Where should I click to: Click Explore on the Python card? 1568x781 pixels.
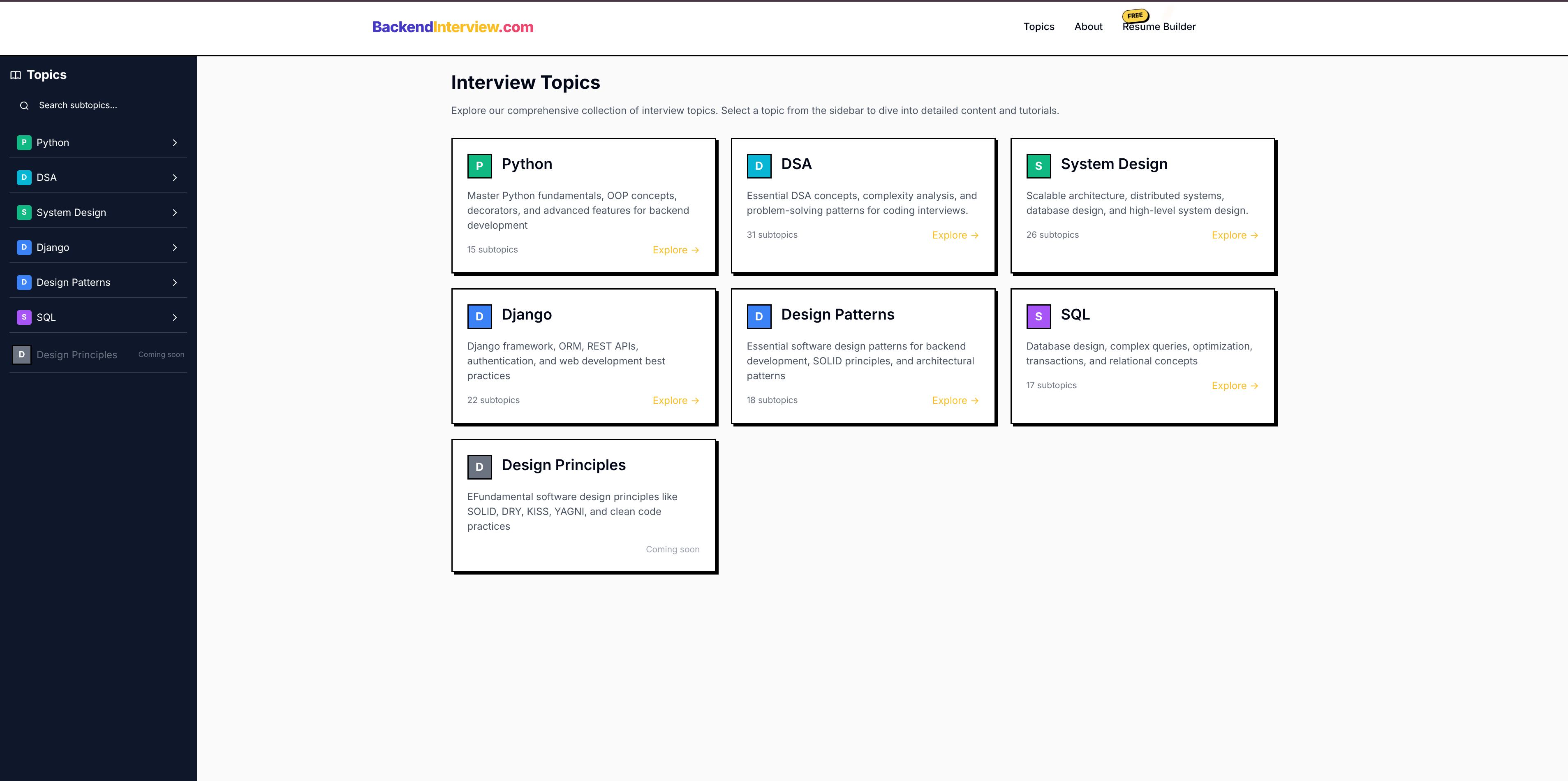pos(675,250)
